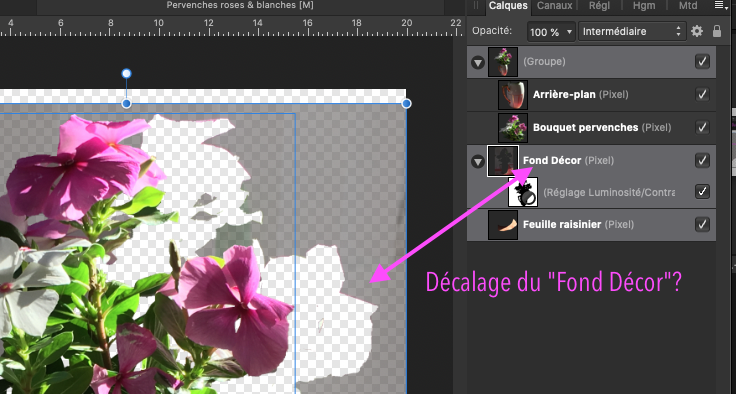
Task: Select the Bouquet pervenches layer name
Action: (585, 127)
